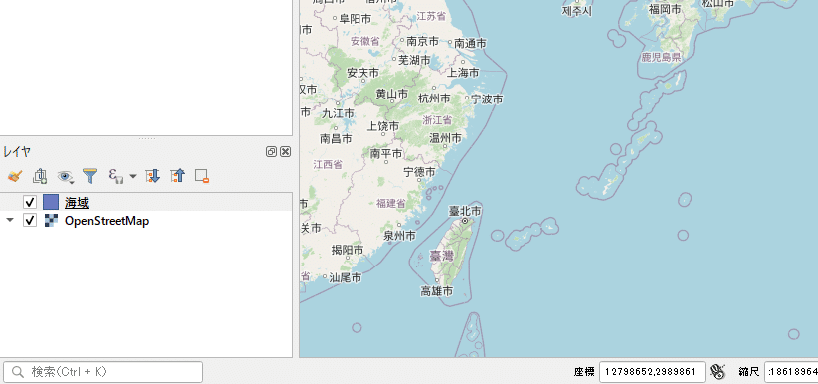Open the Manage Map Themes eye icon
The image size is (818, 384).
pos(65,176)
